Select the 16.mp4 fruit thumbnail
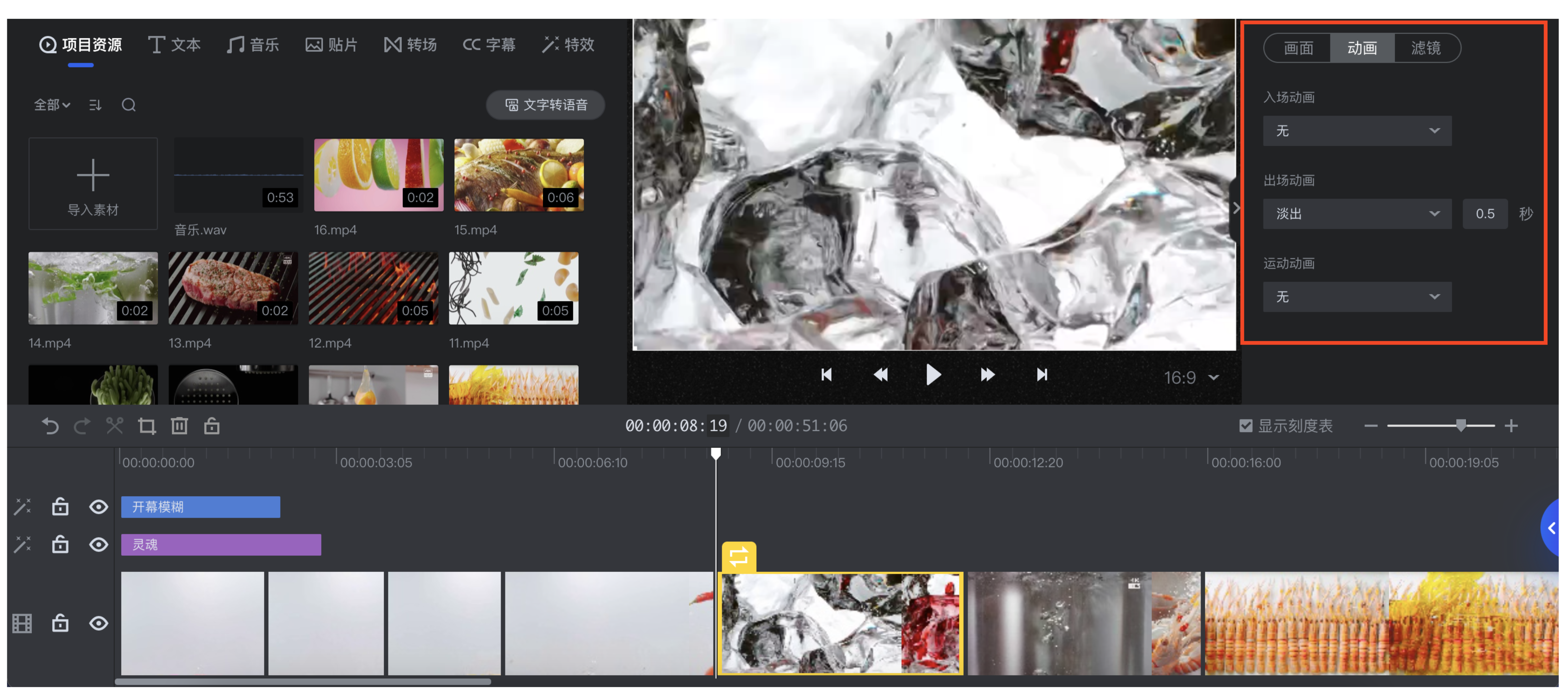This screenshot has width=1568, height=694. pyautogui.click(x=378, y=174)
